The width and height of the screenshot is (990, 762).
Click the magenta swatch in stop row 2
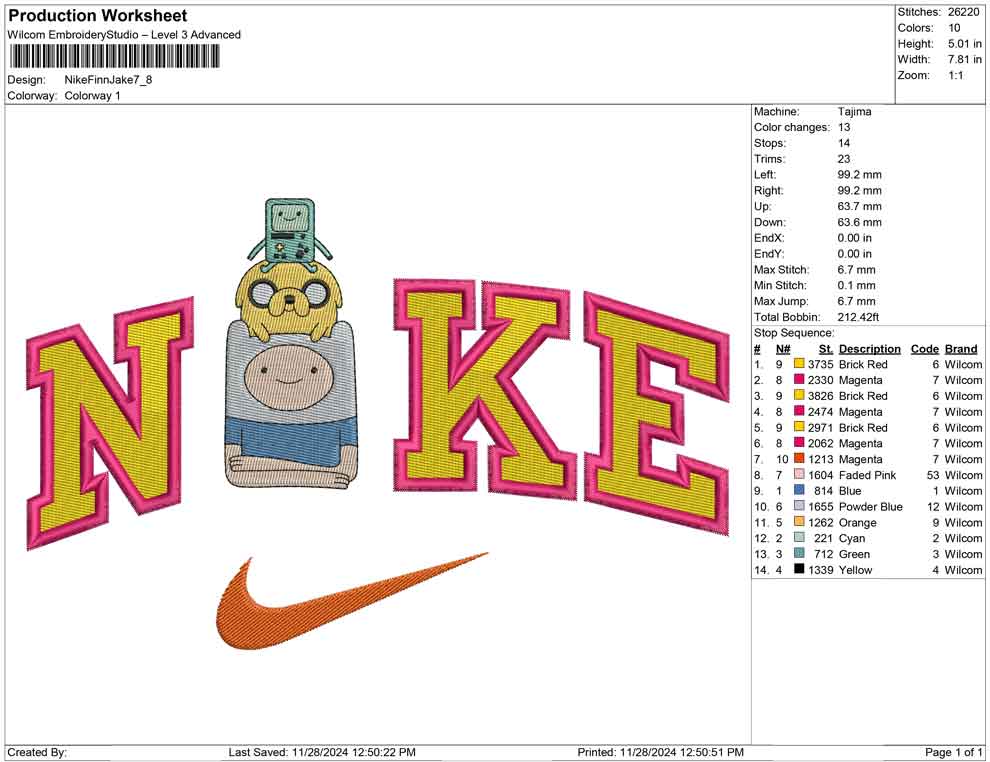799,380
